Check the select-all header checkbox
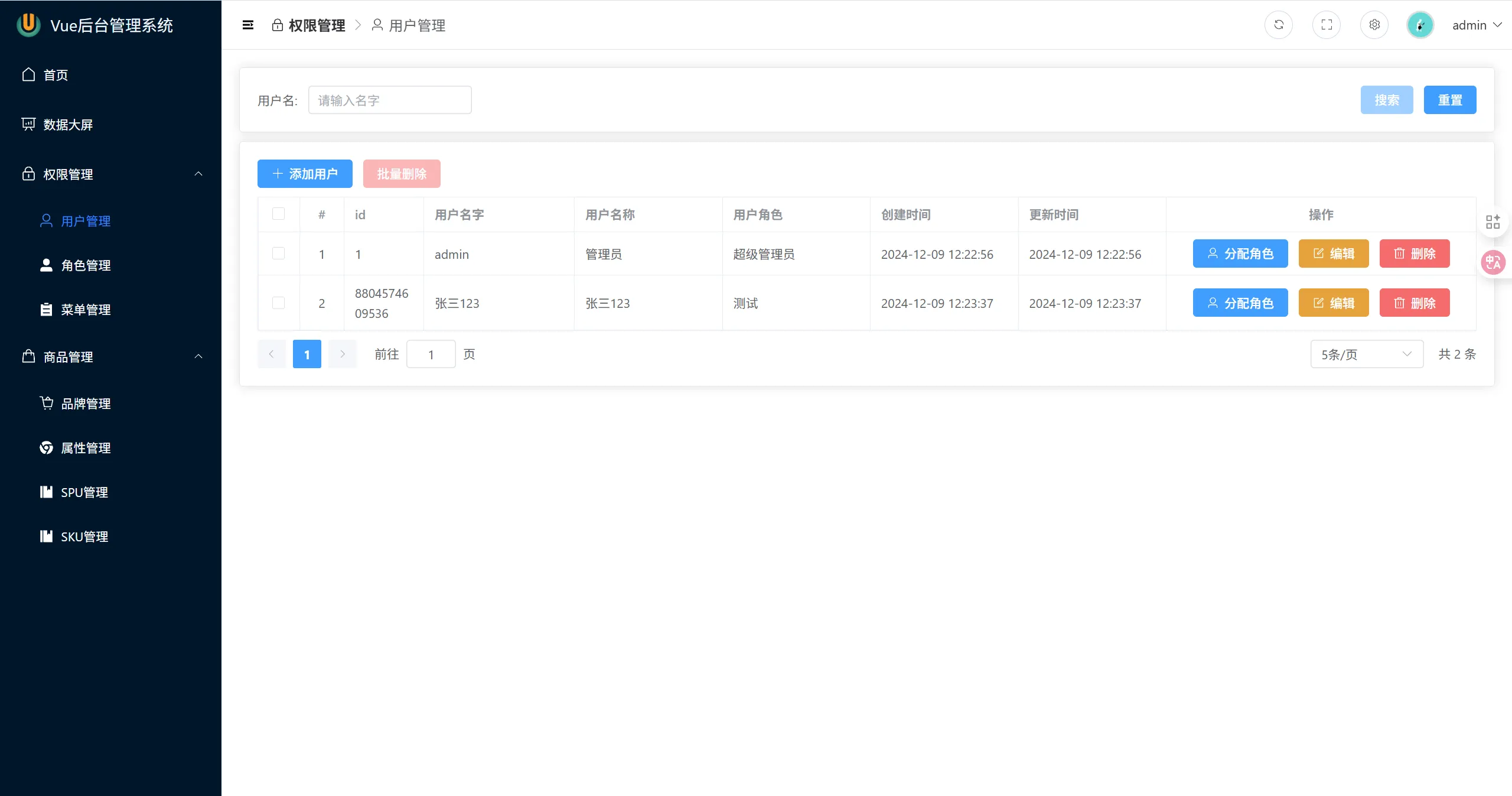Viewport: 1512px width, 796px height. (x=278, y=214)
